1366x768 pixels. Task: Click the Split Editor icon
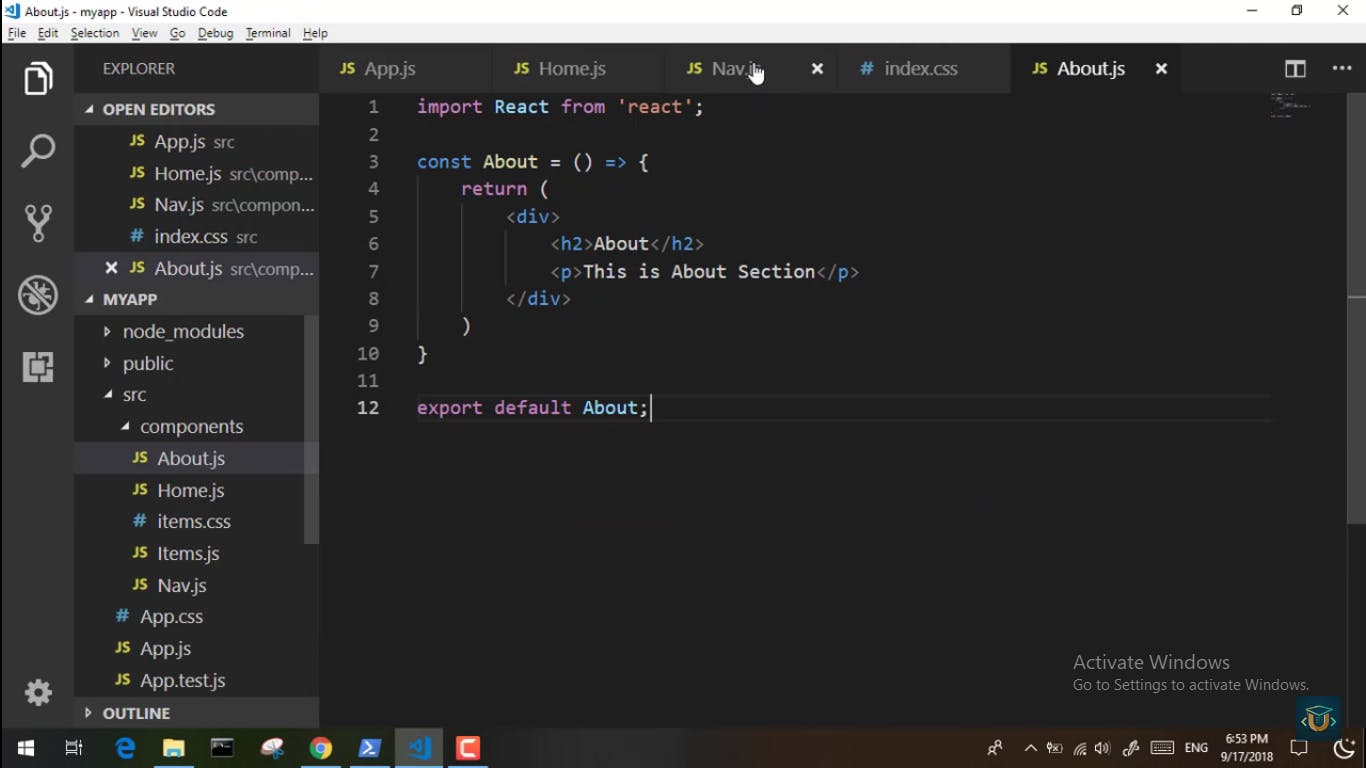(x=1295, y=69)
